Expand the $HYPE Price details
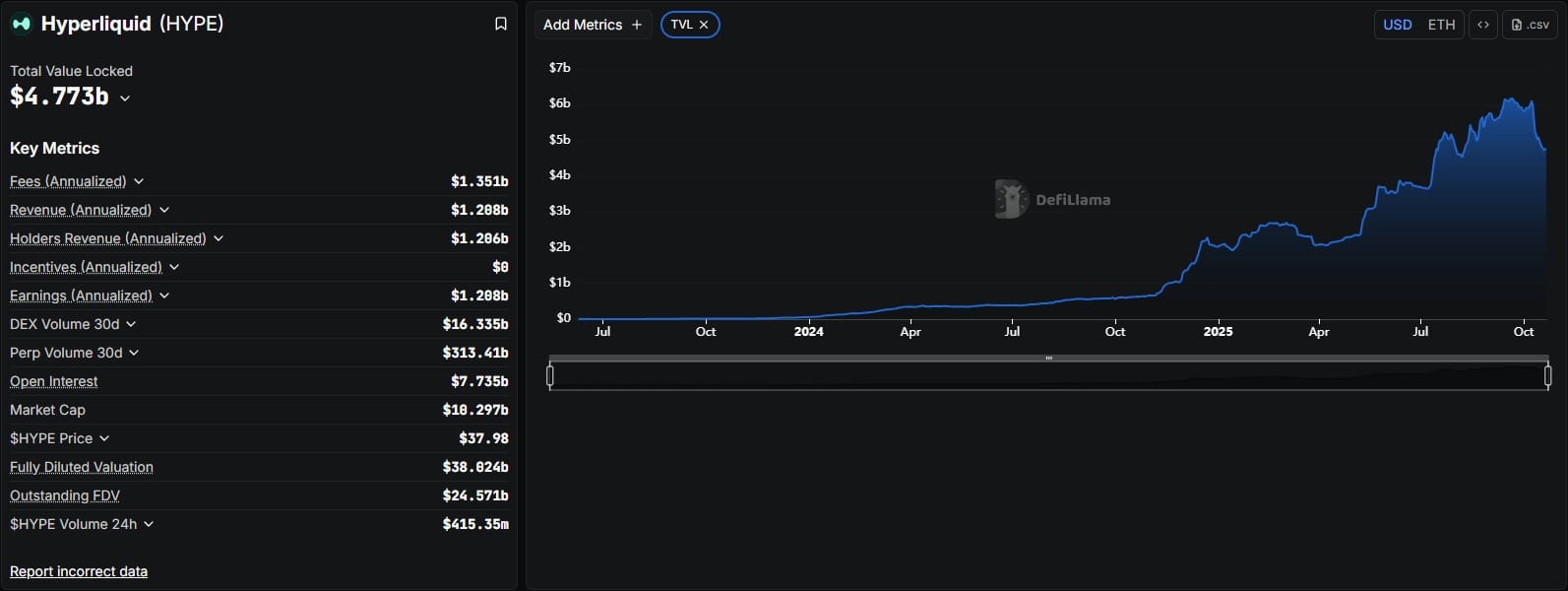Screen dimensions: 1568x591 (104, 438)
